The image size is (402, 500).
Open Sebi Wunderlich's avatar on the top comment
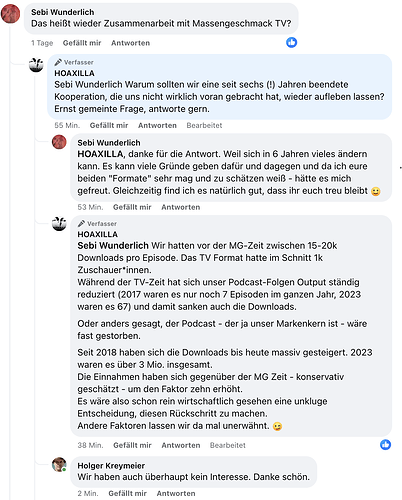(10, 14)
